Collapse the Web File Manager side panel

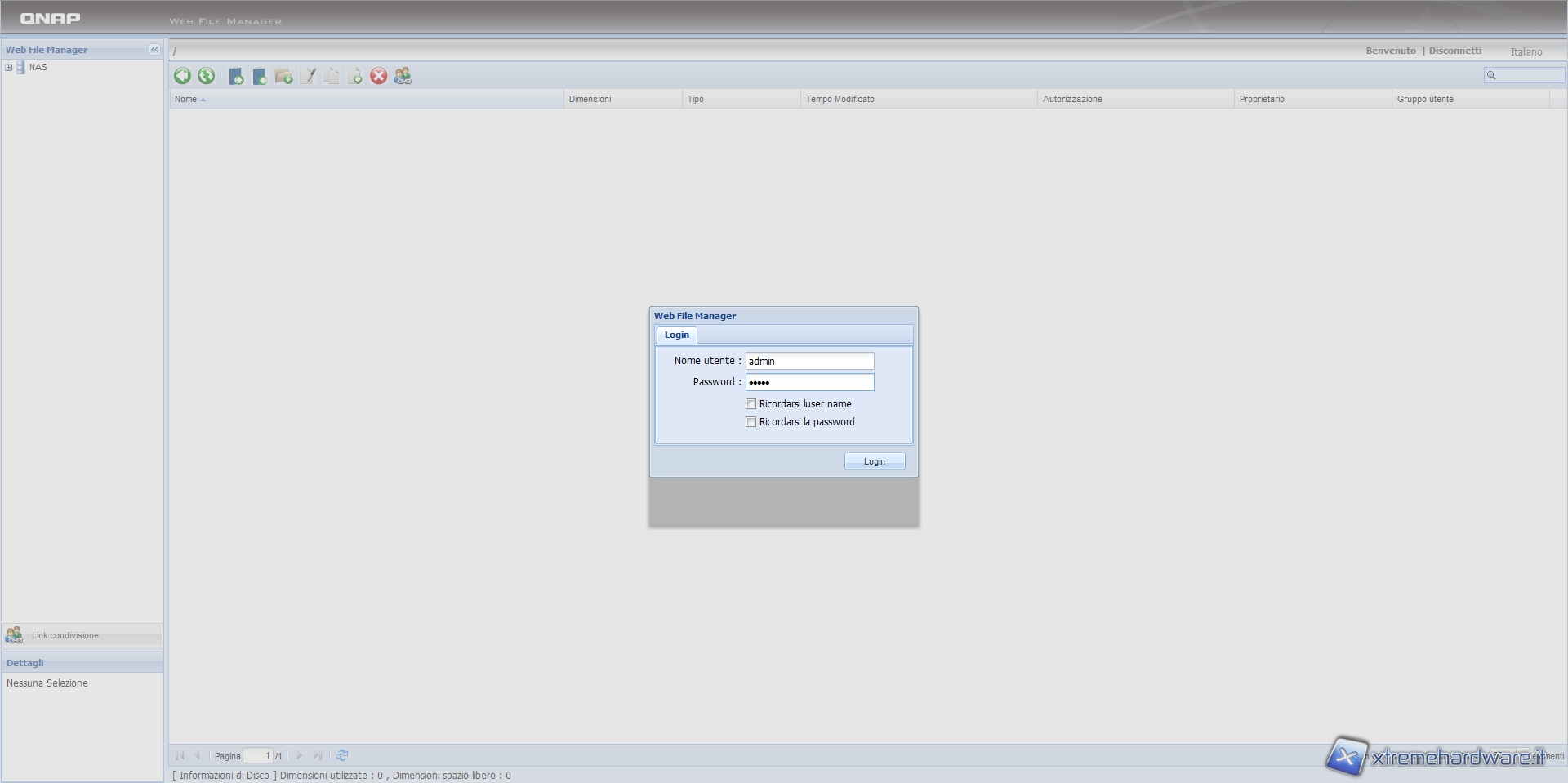click(x=154, y=50)
